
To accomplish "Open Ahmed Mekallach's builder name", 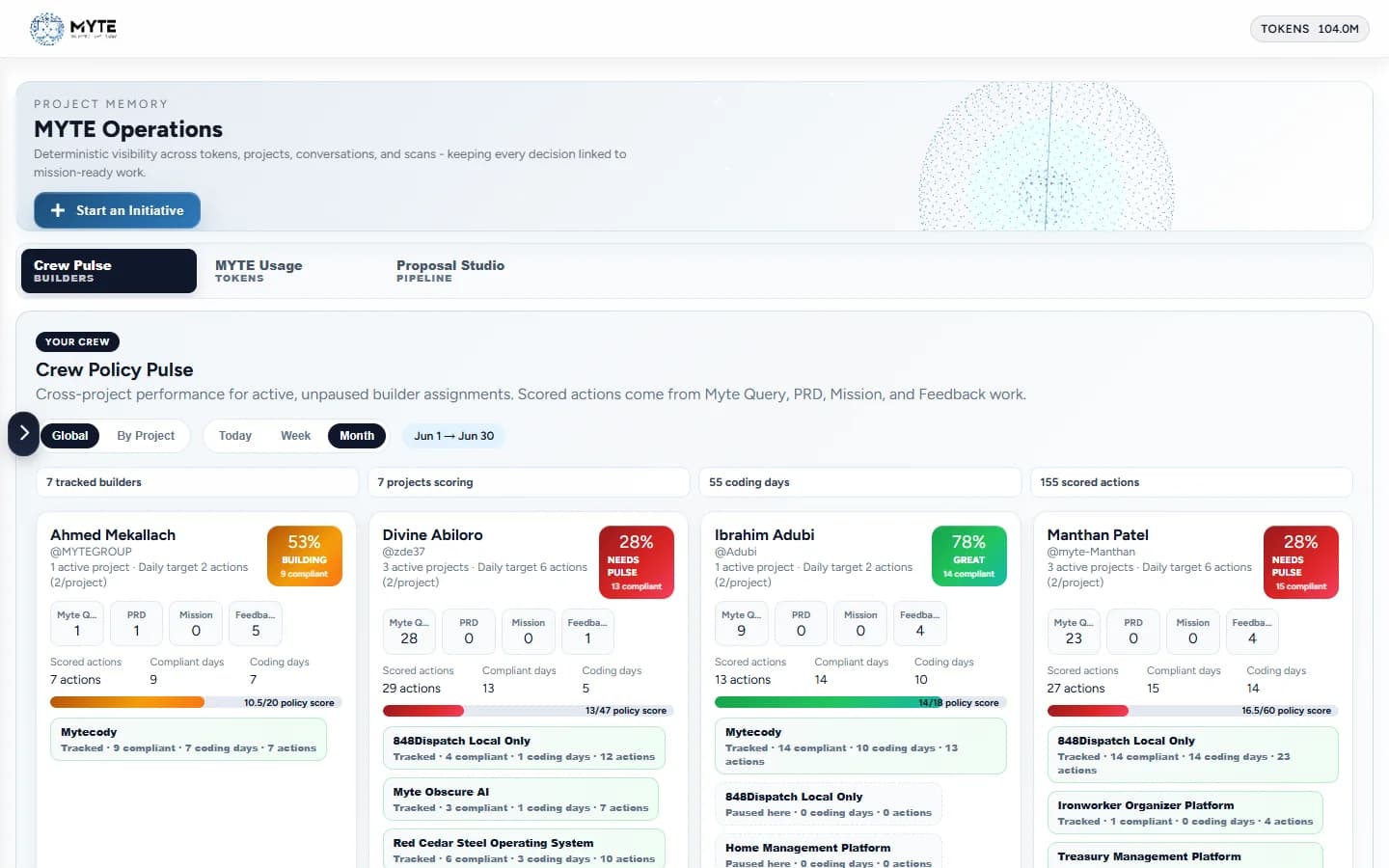I will [113, 535].
